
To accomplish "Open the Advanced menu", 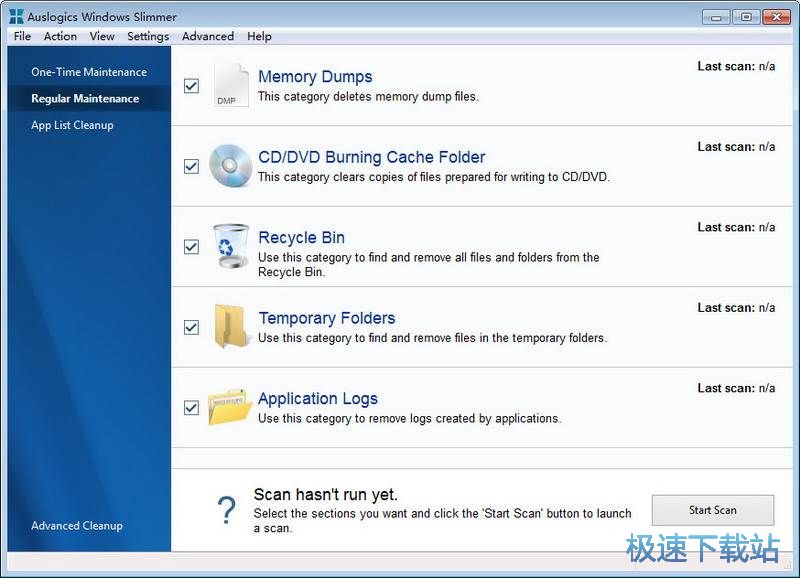I will pos(207,36).
